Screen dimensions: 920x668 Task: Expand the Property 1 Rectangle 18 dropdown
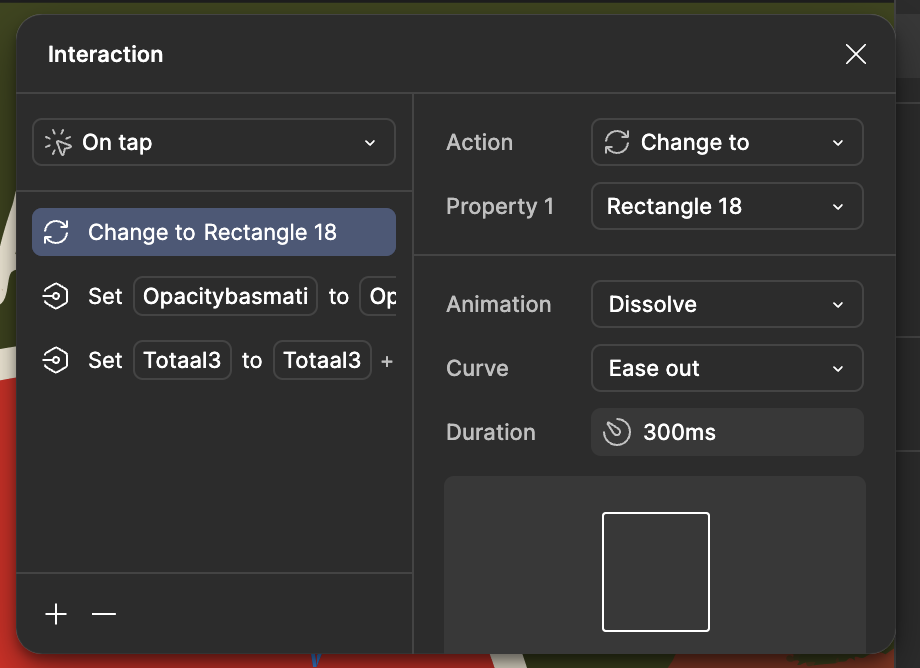727,207
